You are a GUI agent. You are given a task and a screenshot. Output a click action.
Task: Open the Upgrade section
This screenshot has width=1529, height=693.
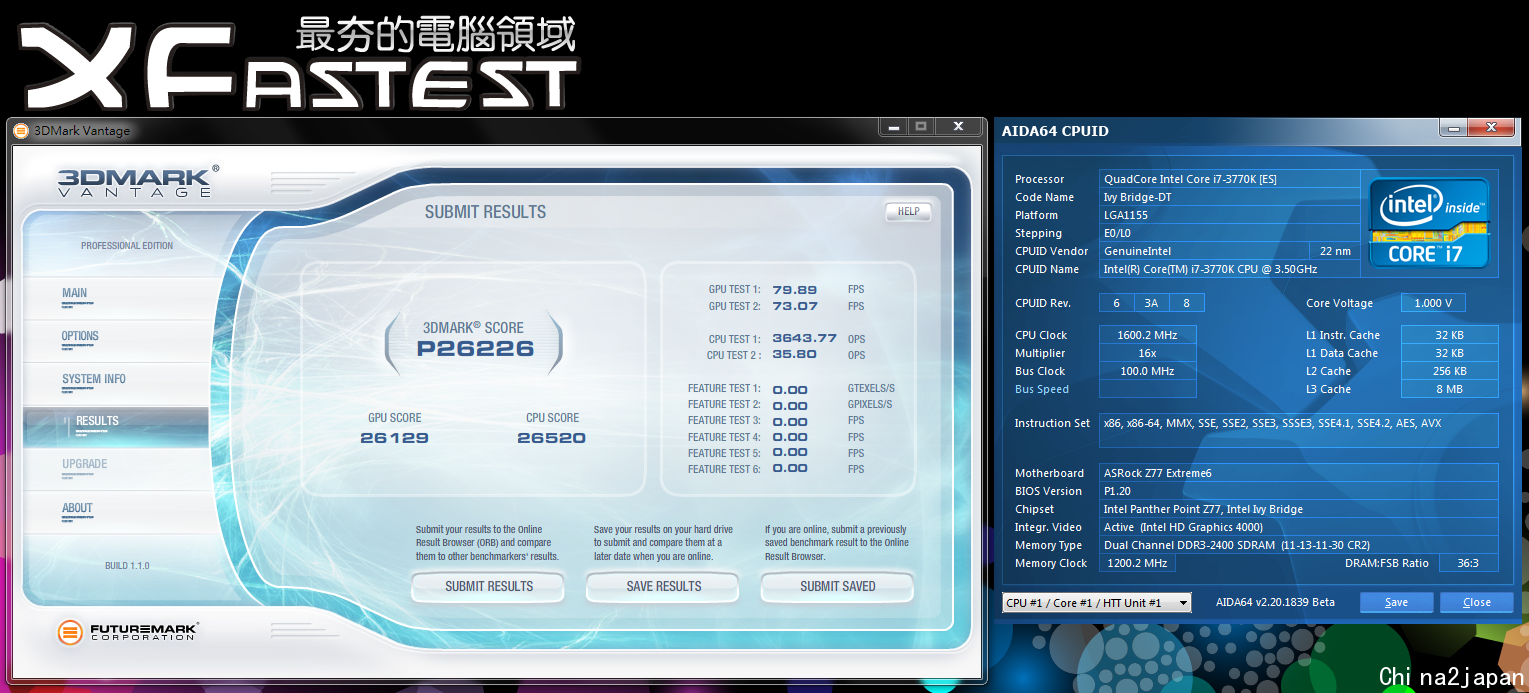[85, 464]
